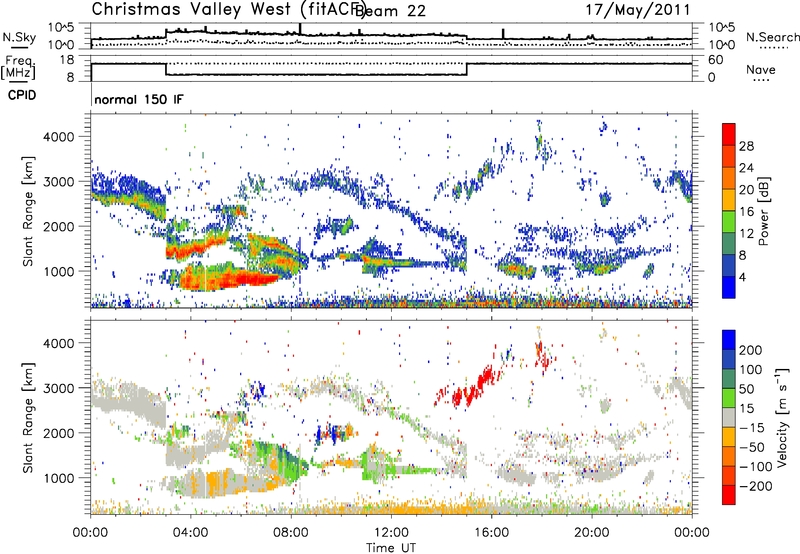This screenshot has height=554, width=800.
Task: Pick the bottom red segment of Velocity colorbar
Action: [x=729, y=495]
